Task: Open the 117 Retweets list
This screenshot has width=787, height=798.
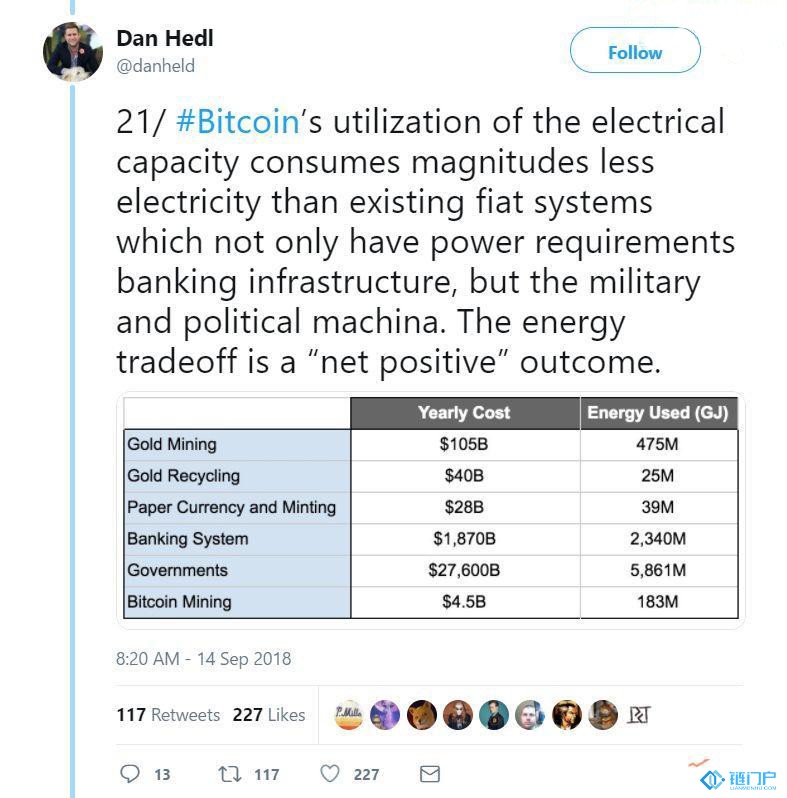Action: point(168,715)
